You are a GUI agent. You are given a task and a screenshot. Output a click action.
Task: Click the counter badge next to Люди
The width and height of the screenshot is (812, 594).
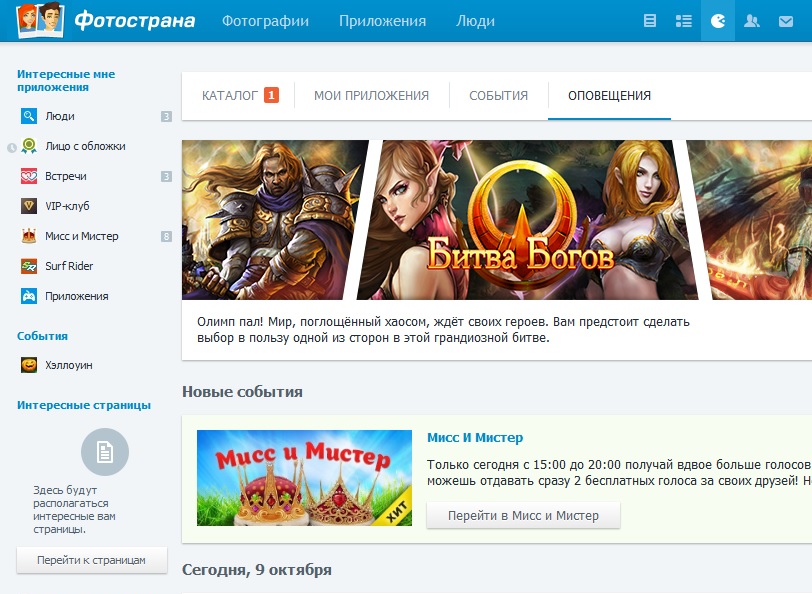point(166,117)
